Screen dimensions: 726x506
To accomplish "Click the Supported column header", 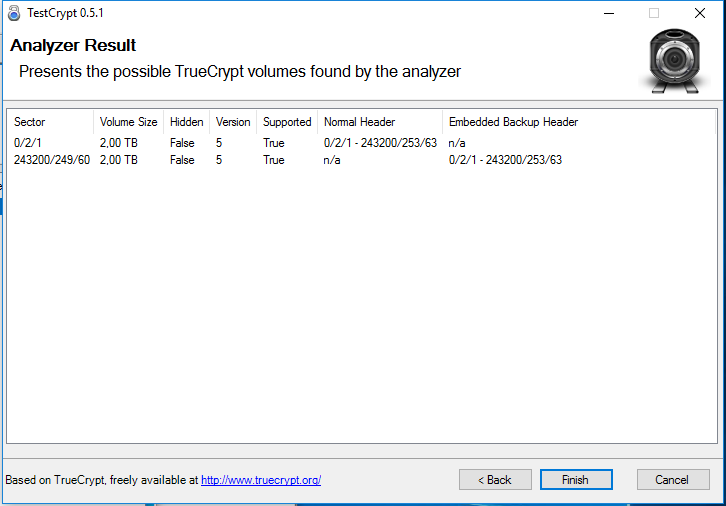I will 287,122.
